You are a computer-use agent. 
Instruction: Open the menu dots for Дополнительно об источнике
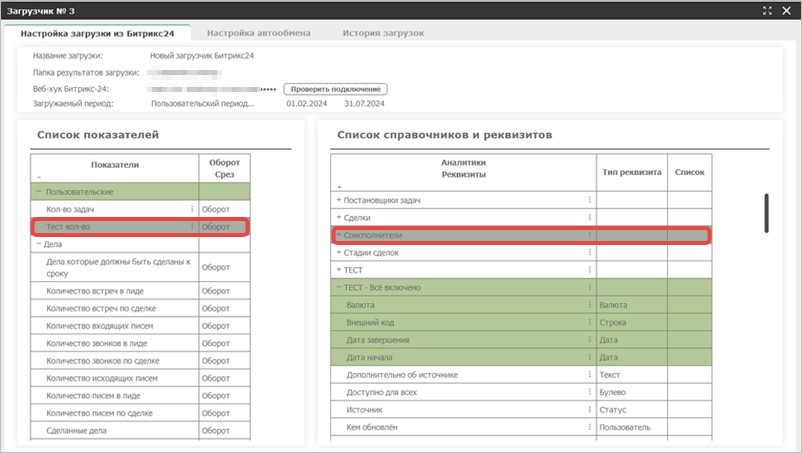click(590, 374)
